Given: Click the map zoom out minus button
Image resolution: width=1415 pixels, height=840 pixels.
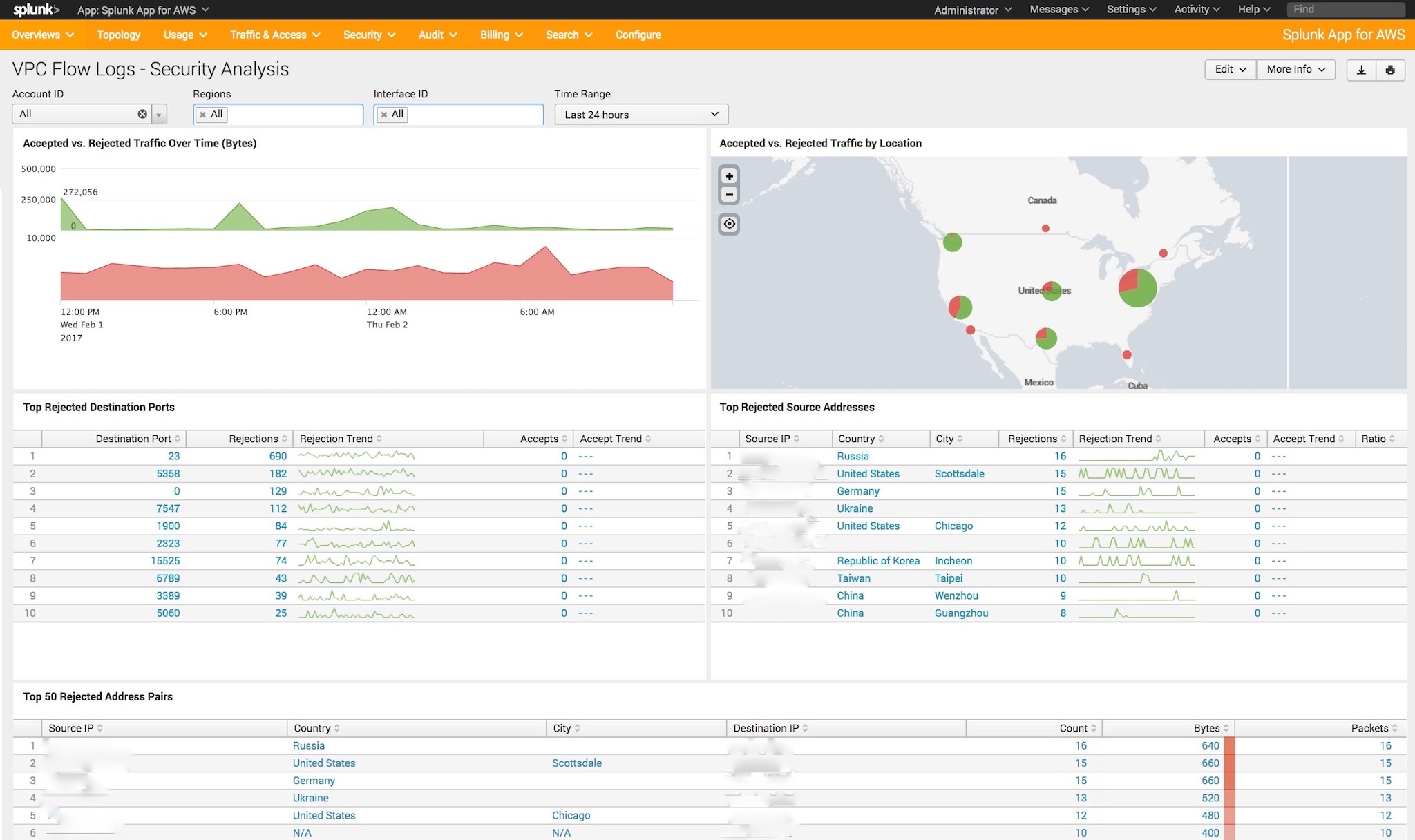Looking at the screenshot, I should click(x=729, y=195).
